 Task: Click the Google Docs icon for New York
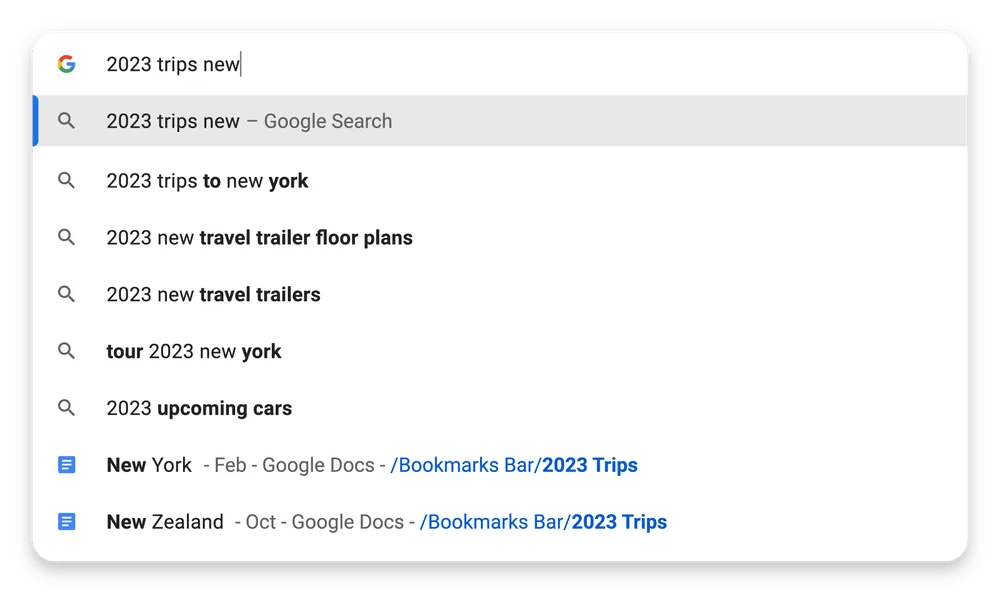click(66, 465)
